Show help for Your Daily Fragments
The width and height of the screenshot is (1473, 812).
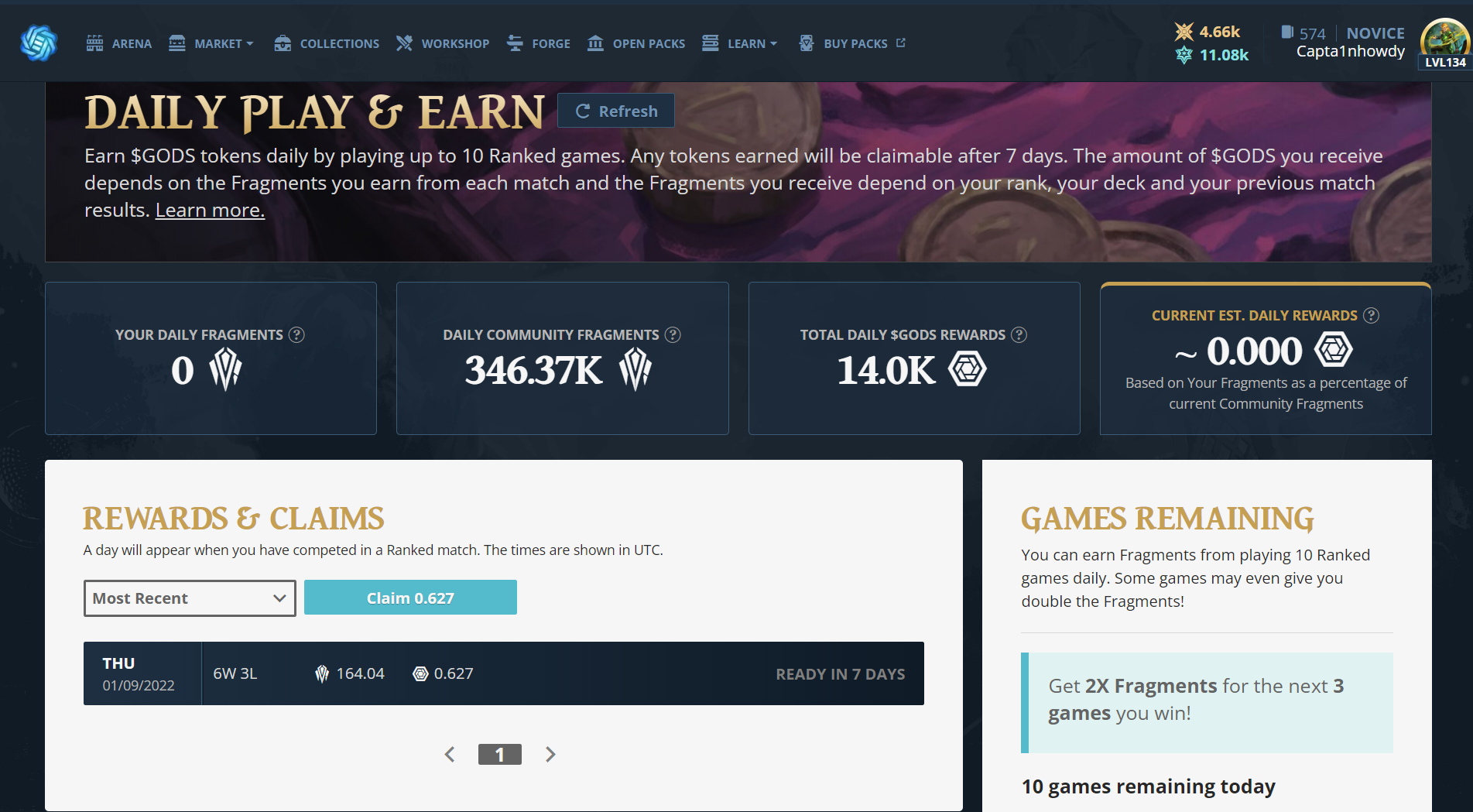[296, 334]
